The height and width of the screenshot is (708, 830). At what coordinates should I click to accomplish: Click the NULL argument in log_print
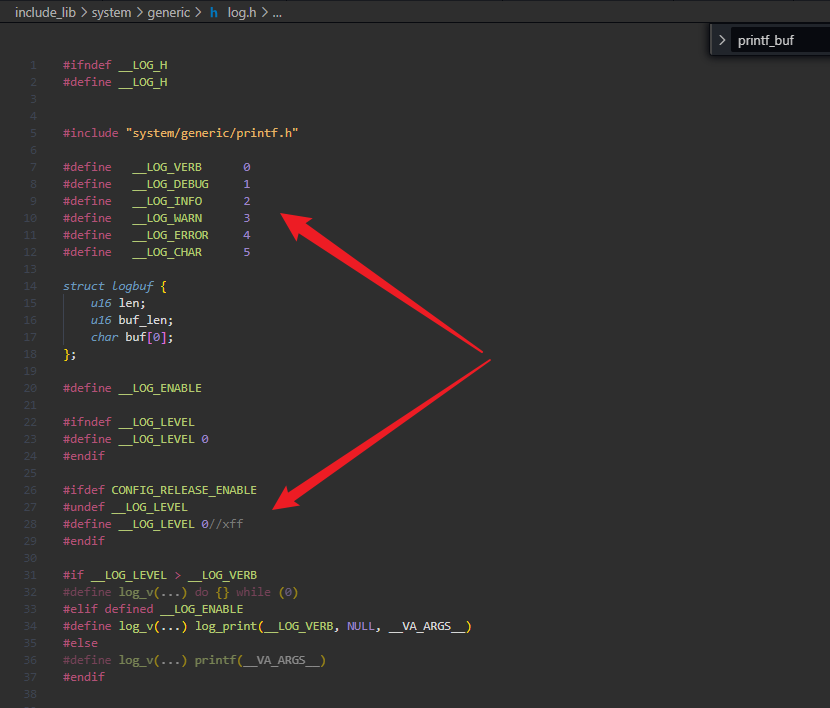tap(361, 626)
